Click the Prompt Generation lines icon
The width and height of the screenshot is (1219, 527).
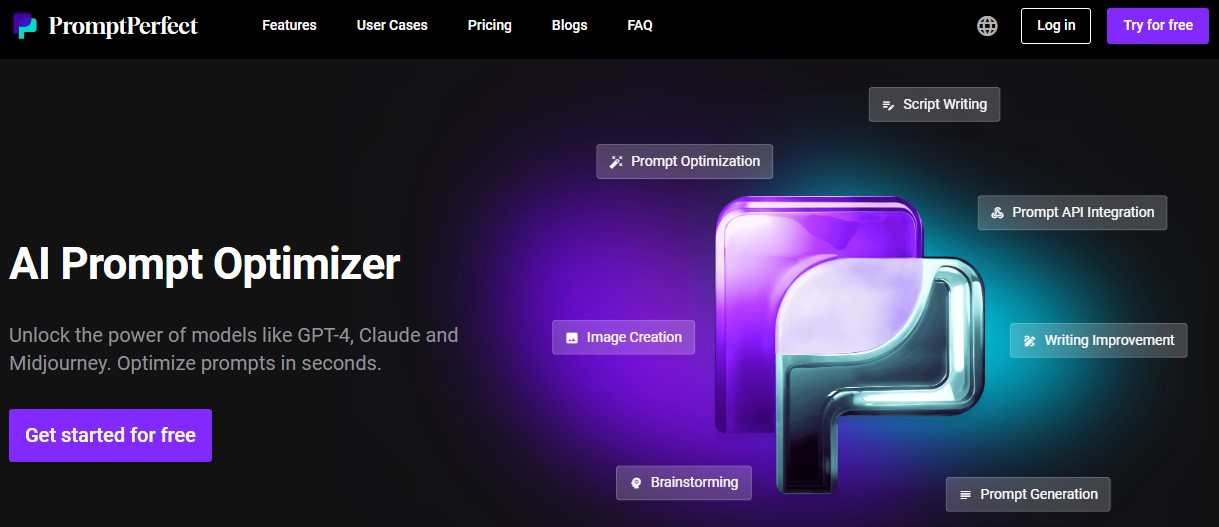[x=965, y=495]
